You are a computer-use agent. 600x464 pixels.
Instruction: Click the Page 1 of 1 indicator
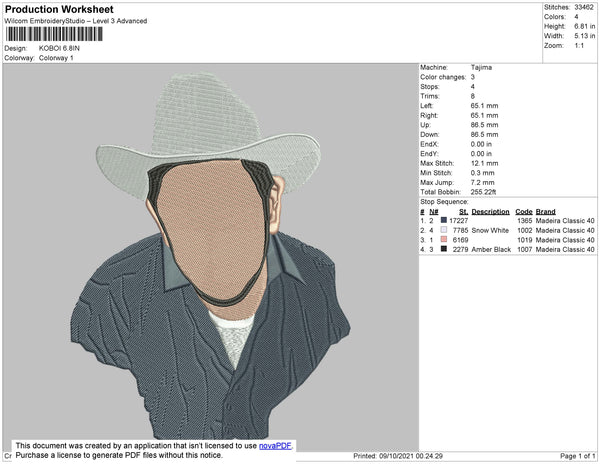point(573,456)
